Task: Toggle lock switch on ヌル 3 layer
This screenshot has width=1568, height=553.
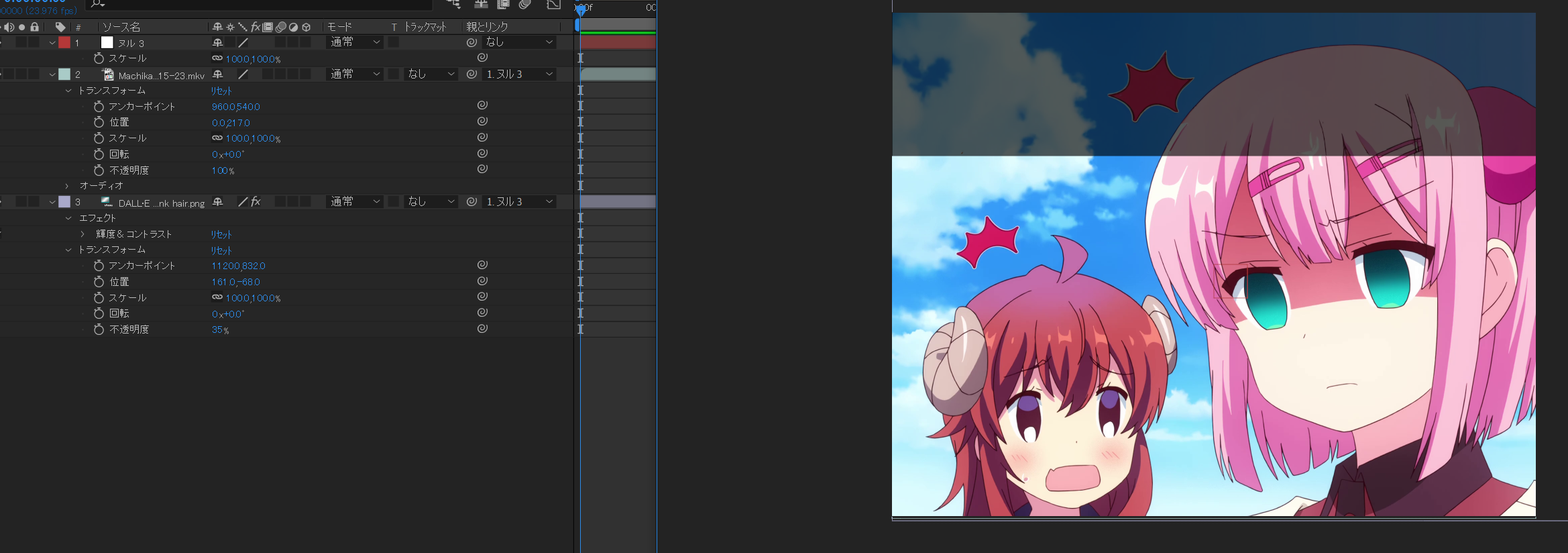Action: click(x=34, y=42)
